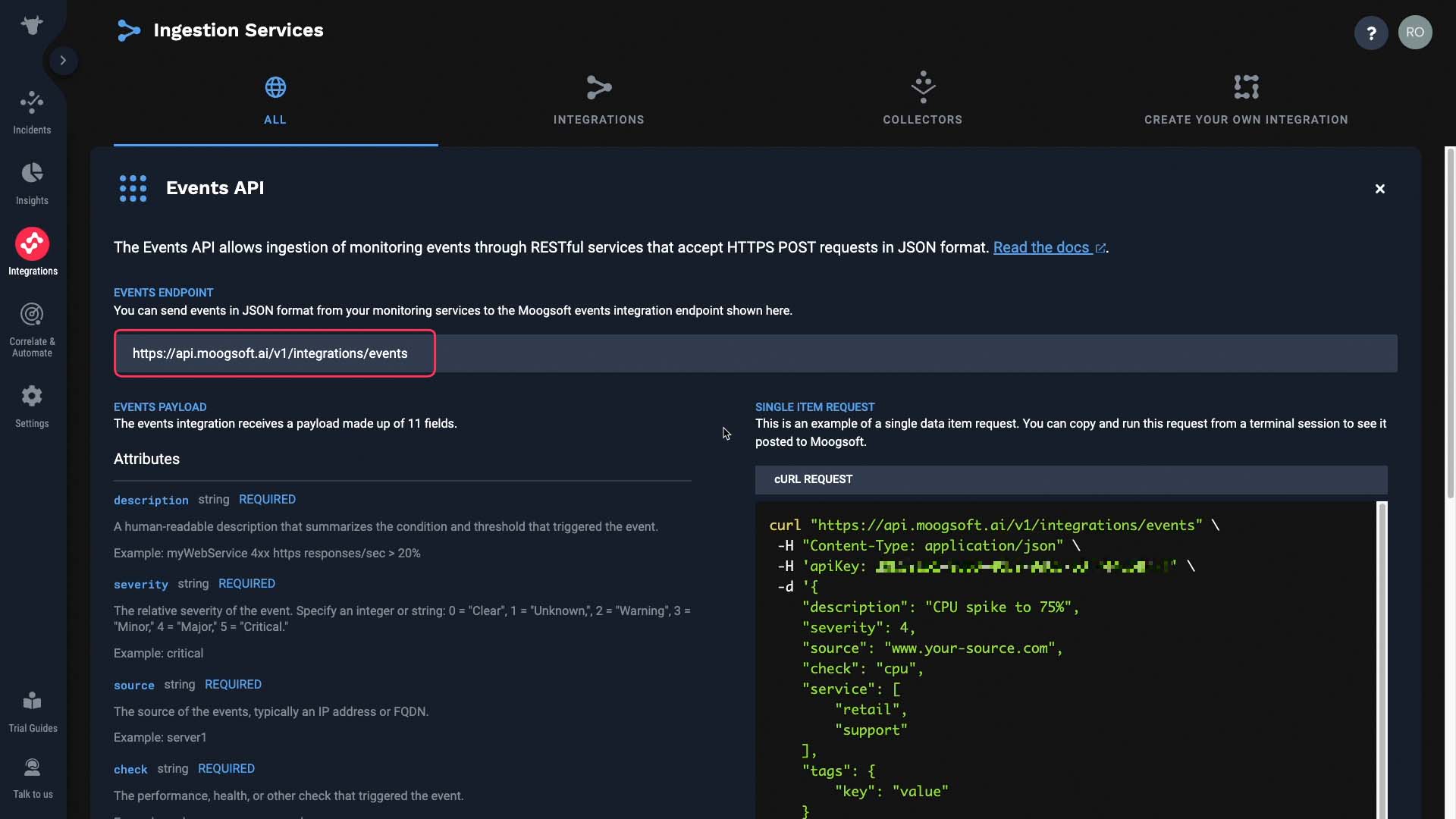
Task: Click the "check": "cpu" line
Action: pyautogui.click(x=863, y=668)
